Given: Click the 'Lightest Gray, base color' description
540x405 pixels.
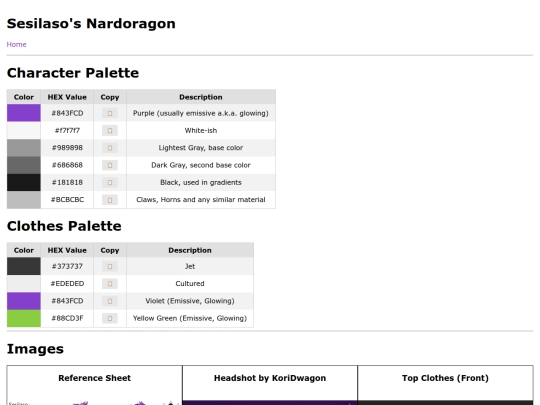Looking at the screenshot, I should [201, 148].
